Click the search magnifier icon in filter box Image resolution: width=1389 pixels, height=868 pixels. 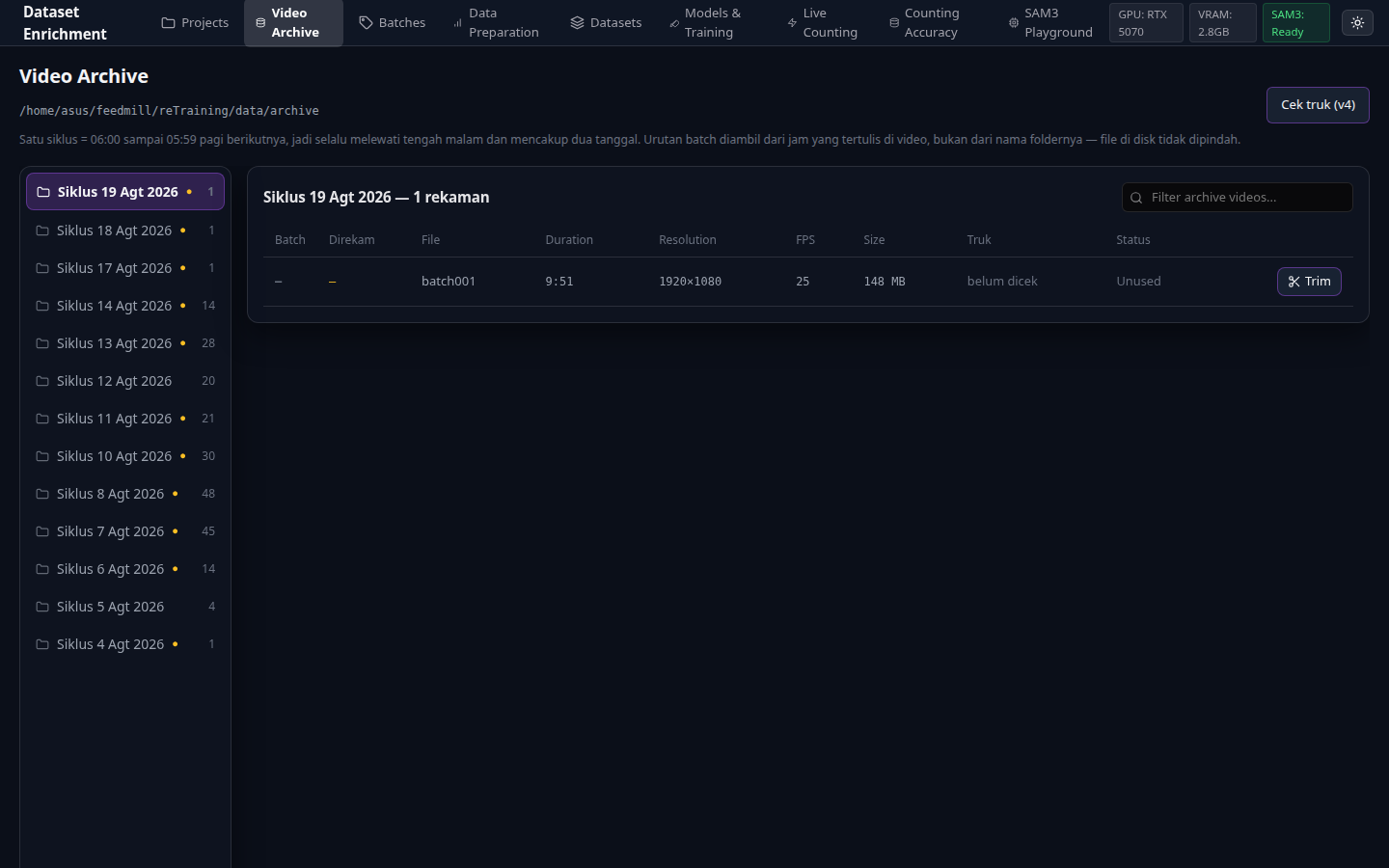pos(1136,198)
